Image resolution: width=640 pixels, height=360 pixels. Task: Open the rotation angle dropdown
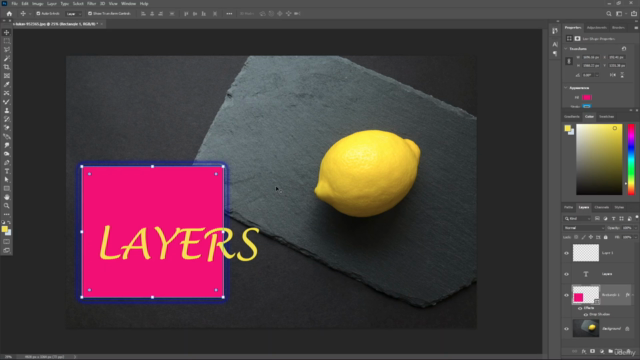(597, 75)
